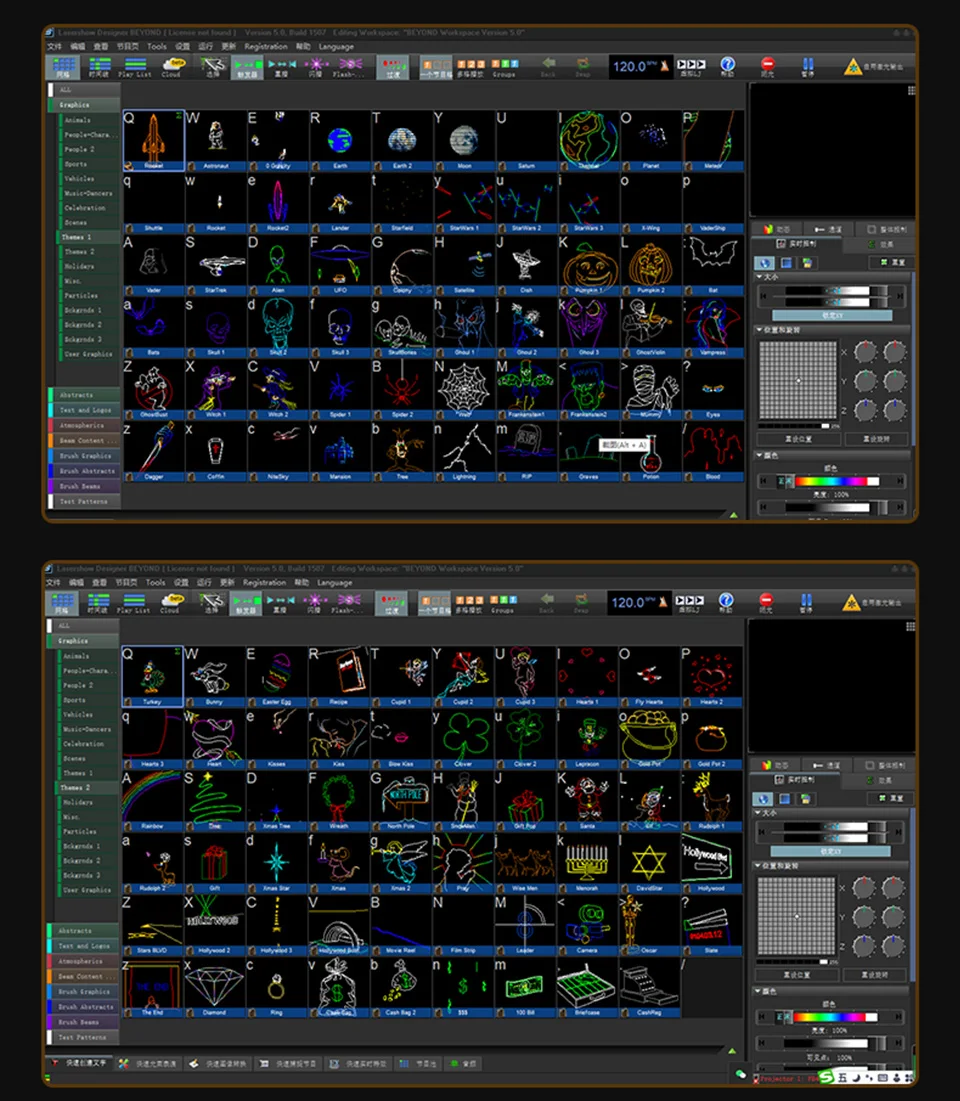Click the Cloud icon in bottom window toolbar
Viewport: 960px width, 1101px height.
pyautogui.click(x=171, y=602)
